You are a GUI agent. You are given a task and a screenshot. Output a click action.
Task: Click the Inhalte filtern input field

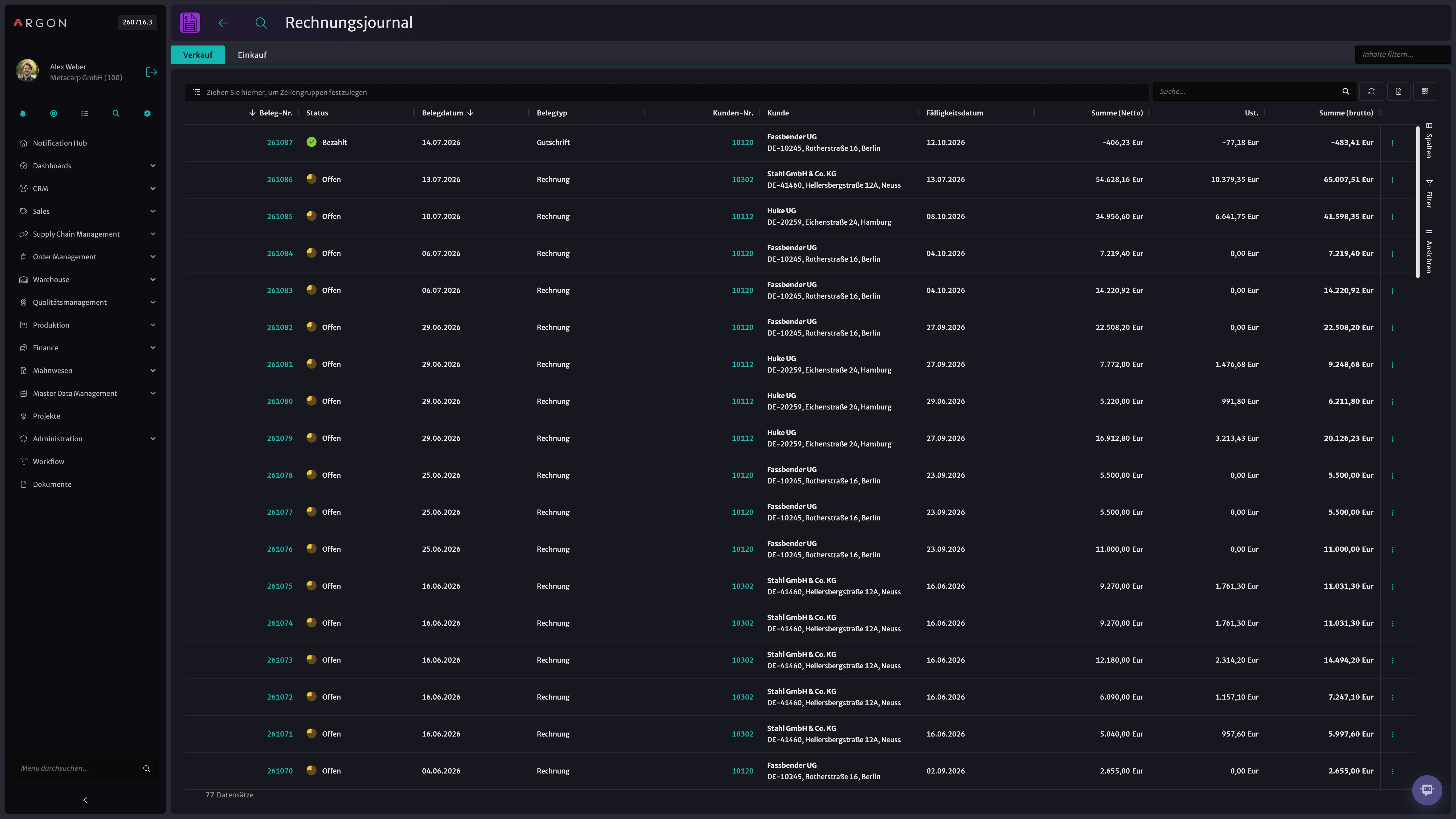point(1403,54)
